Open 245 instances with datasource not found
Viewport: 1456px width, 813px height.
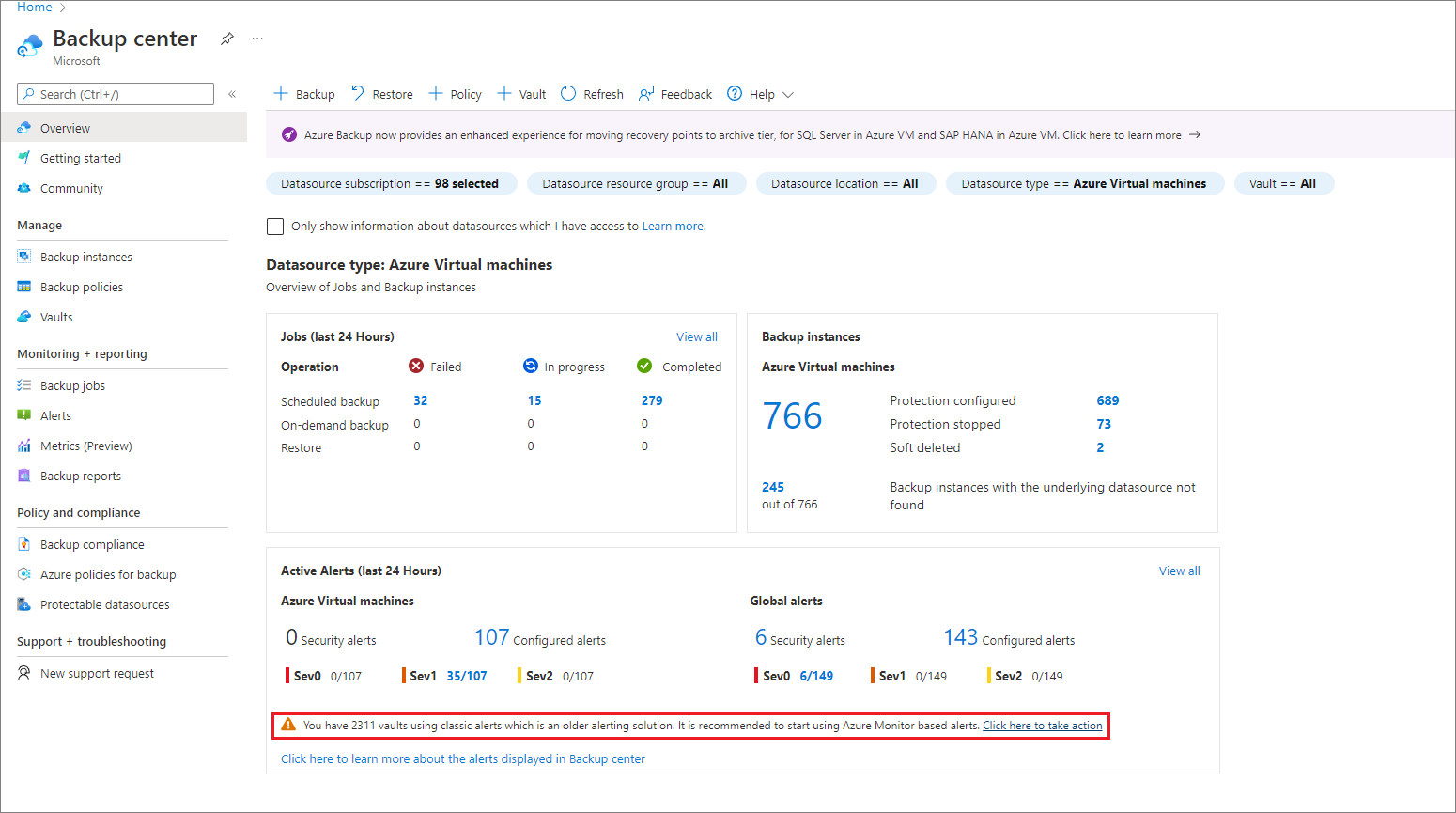773,487
